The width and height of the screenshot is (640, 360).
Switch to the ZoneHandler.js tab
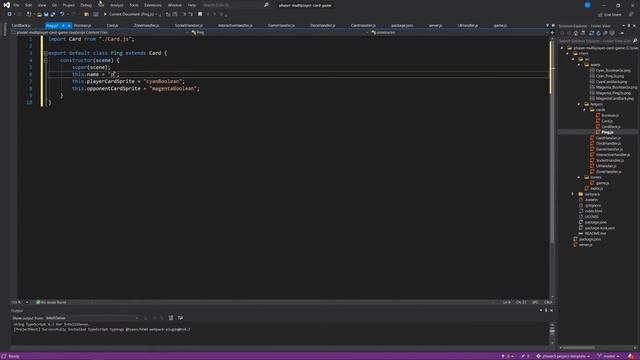tap(147, 25)
